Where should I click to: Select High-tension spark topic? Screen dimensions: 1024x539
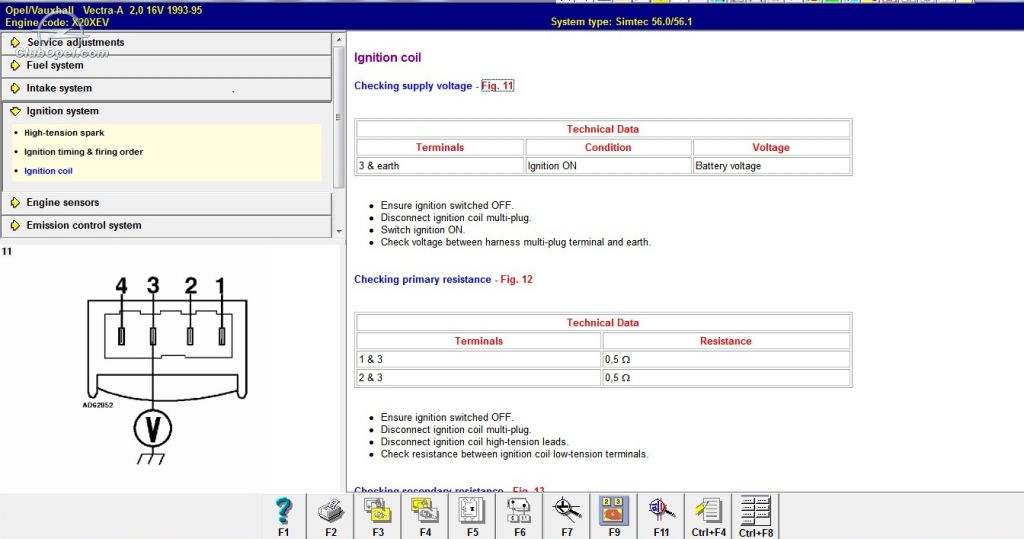tap(64, 133)
